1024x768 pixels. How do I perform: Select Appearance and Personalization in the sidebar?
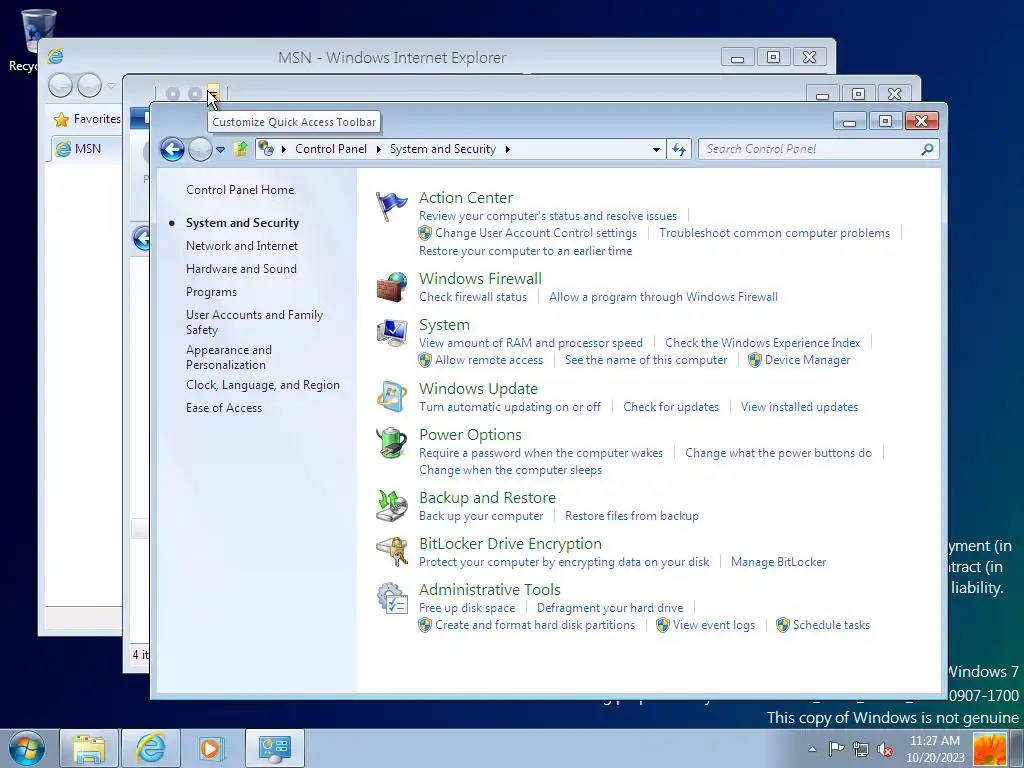click(x=229, y=357)
